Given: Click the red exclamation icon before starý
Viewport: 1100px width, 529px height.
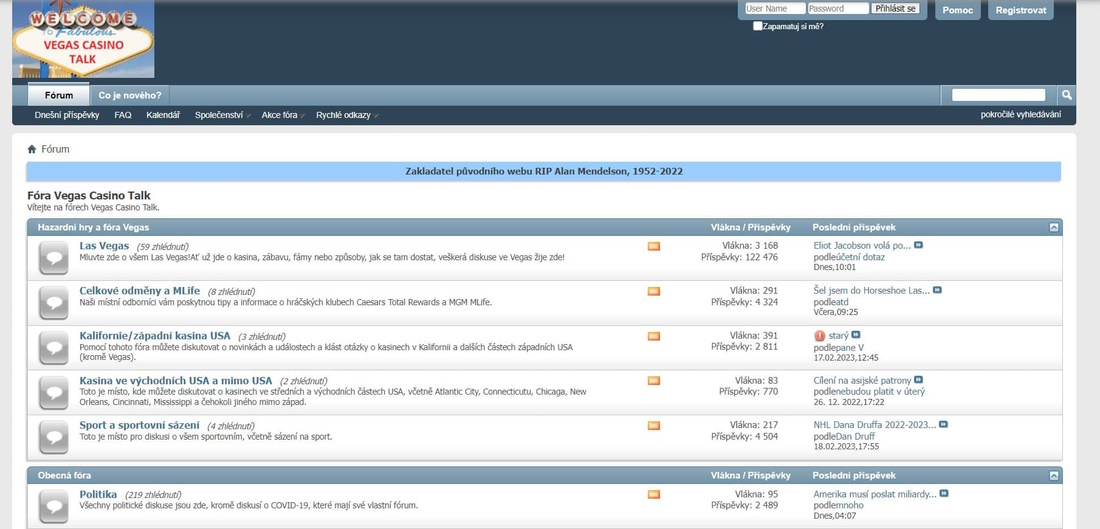Looking at the screenshot, I should pyautogui.click(x=819, y=336).
